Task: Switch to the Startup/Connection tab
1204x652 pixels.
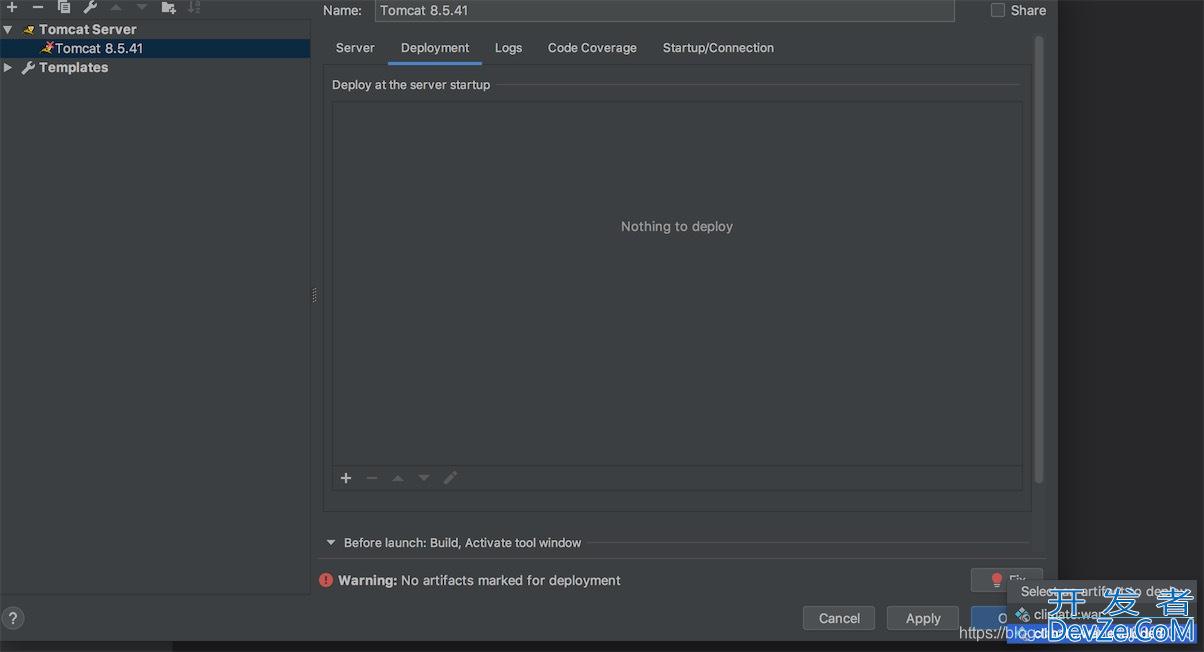Action: 718,48
